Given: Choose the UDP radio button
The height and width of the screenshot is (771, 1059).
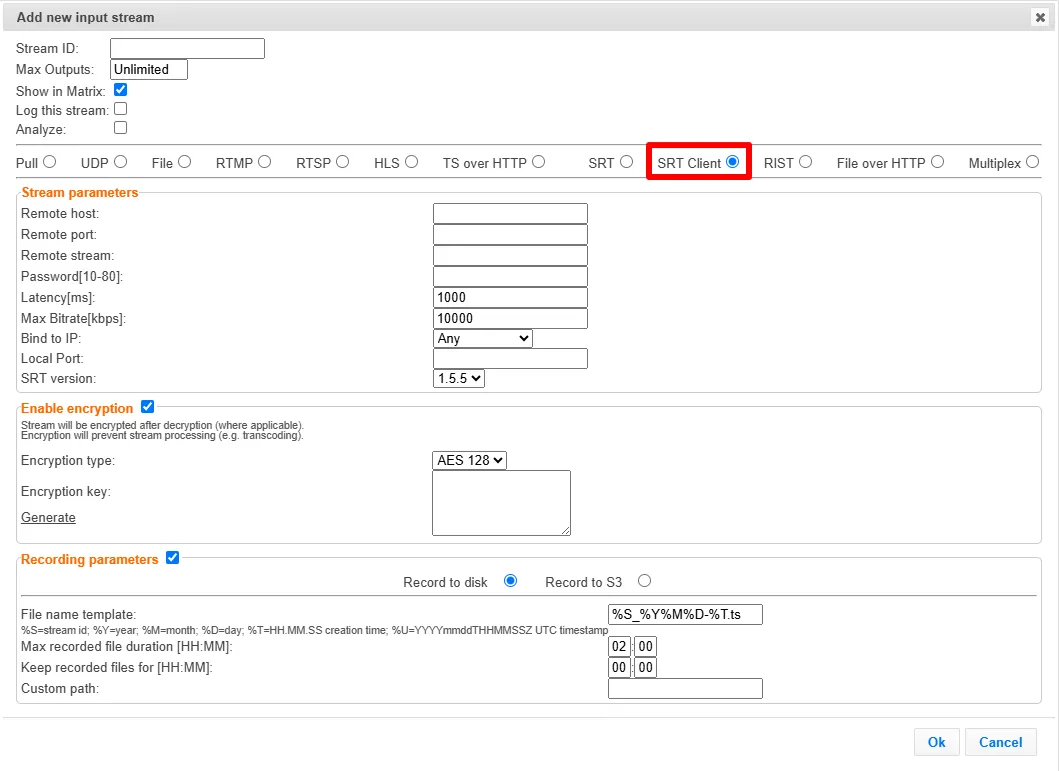Looking at the screenshot, I should click(x=121, y=162).
